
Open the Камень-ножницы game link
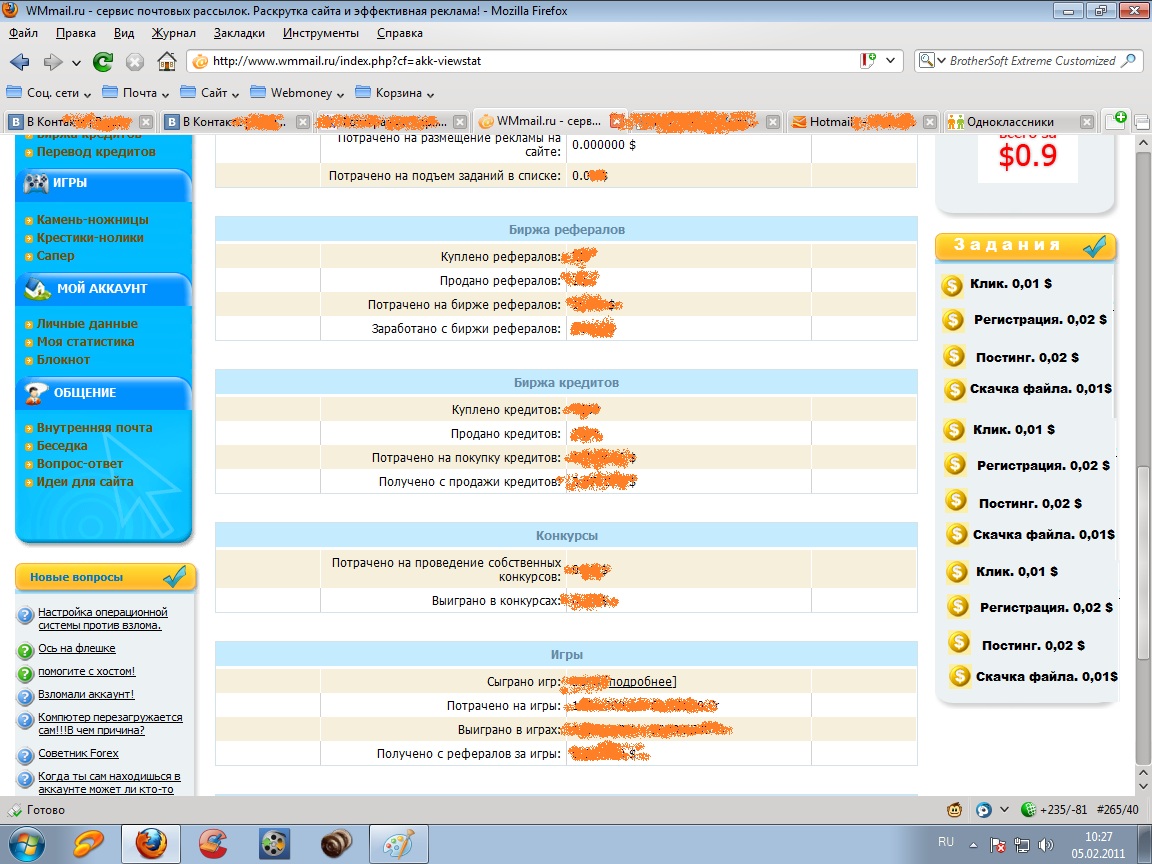(93, 220)
